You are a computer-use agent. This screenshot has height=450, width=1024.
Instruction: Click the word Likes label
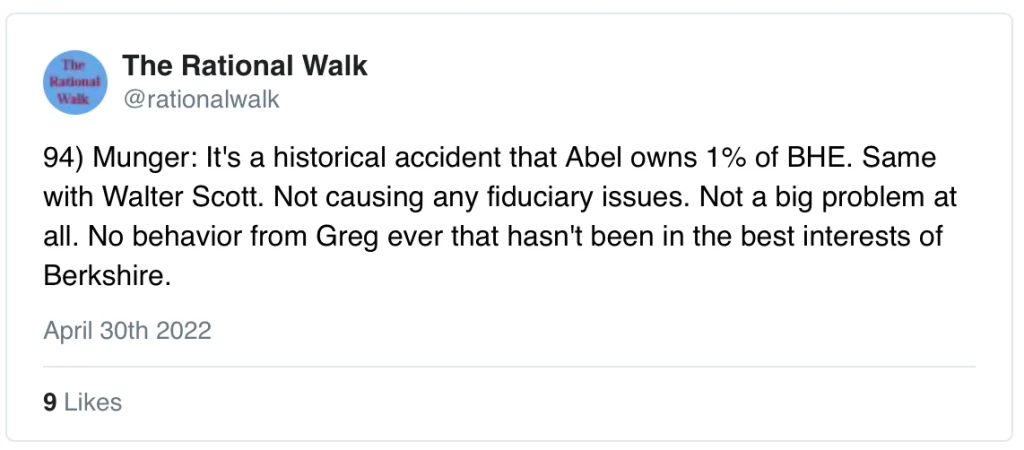(x=92, y=402)
